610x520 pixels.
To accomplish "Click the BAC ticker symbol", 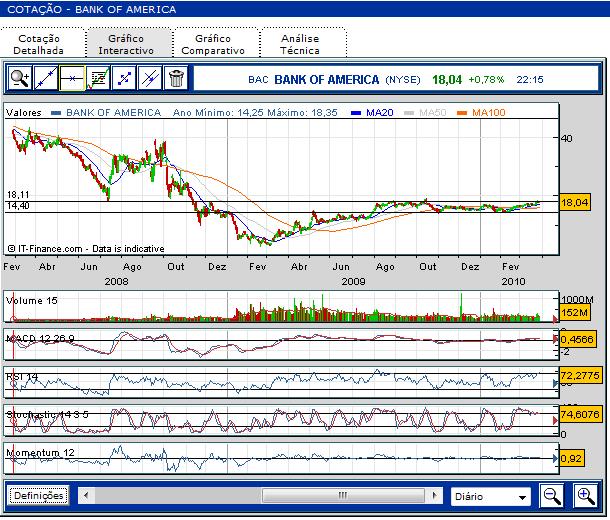I will coord(258,80).
